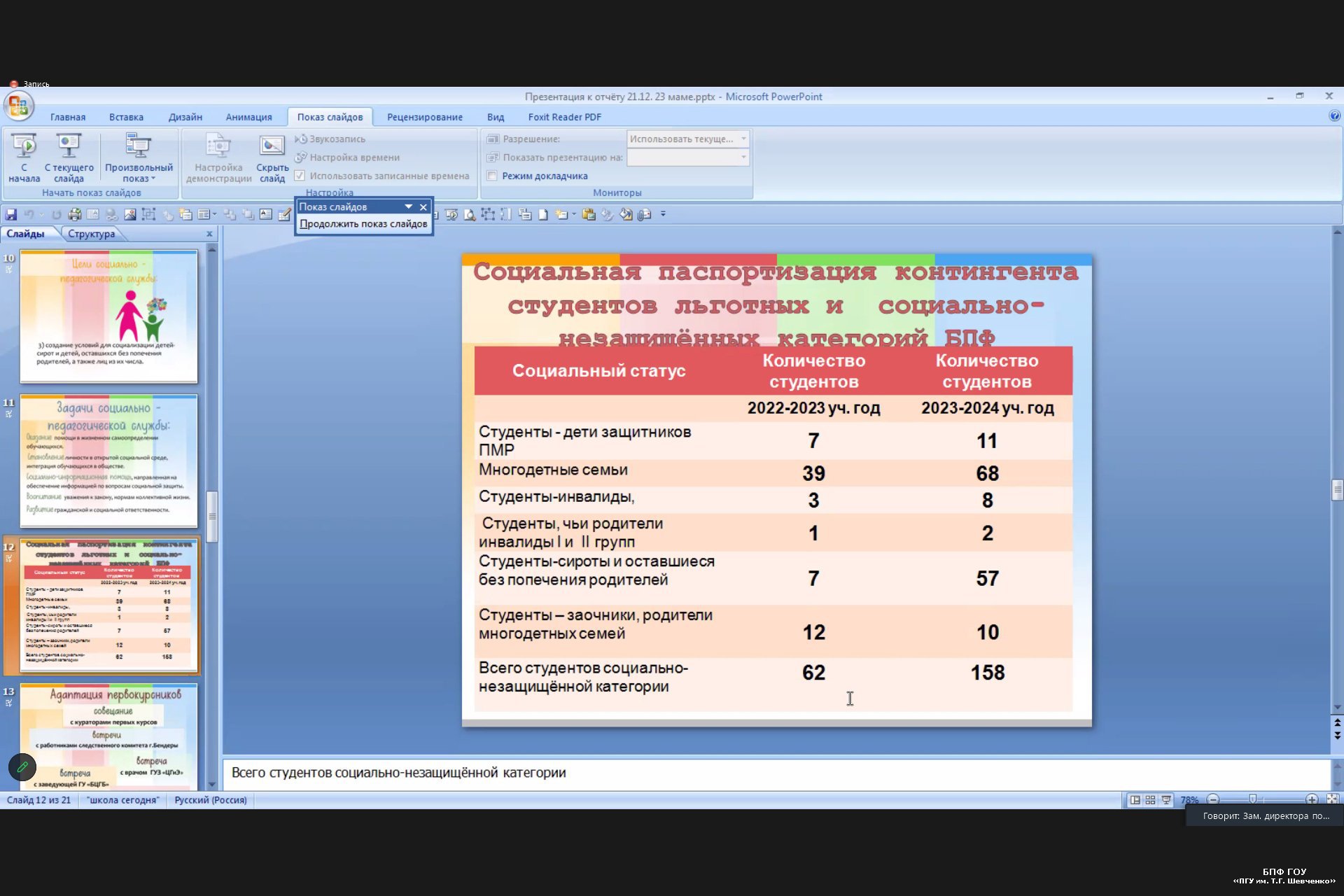Open the Customize Quick Access Toolbar arrow
This screenshot has width=1344, height=896.
[x=663, y=214]
